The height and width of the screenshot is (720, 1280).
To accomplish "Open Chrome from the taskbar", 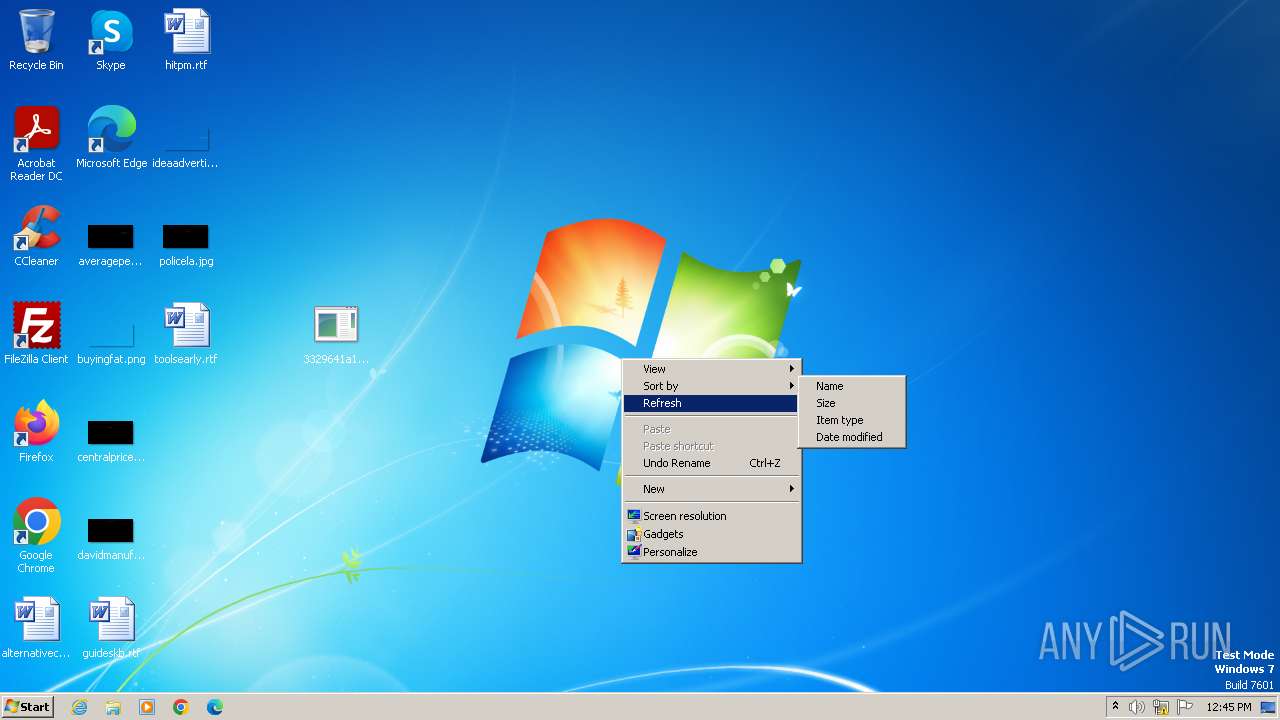I will (181, 707).
